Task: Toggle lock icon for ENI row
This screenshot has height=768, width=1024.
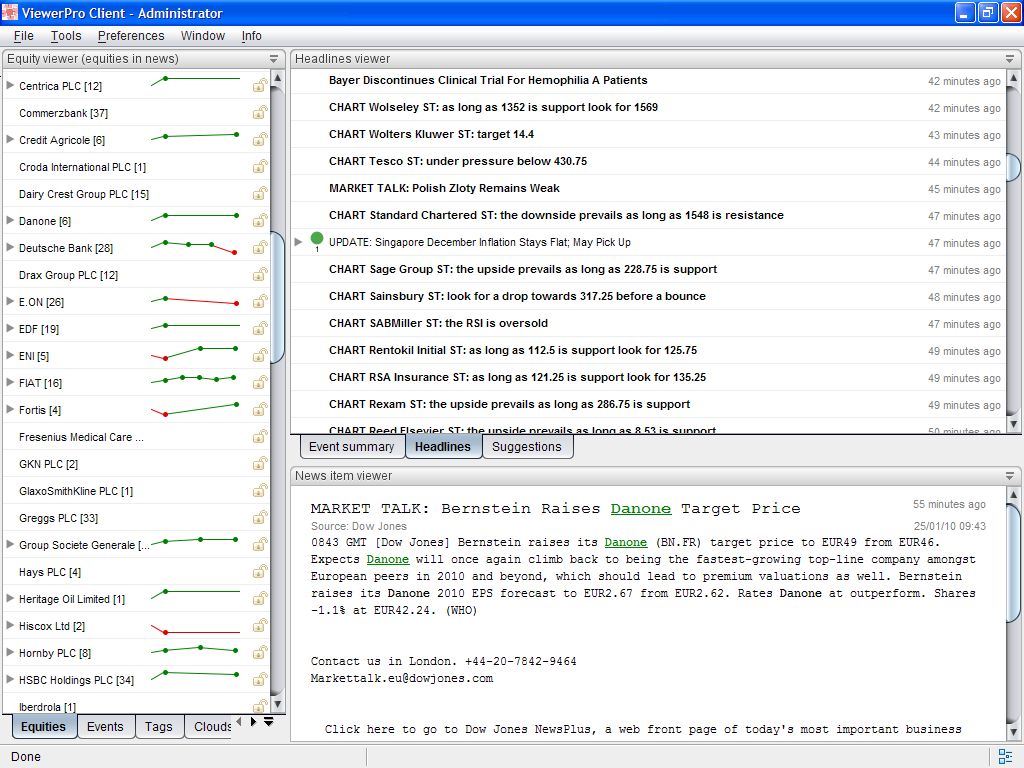Action: [260, 355]
